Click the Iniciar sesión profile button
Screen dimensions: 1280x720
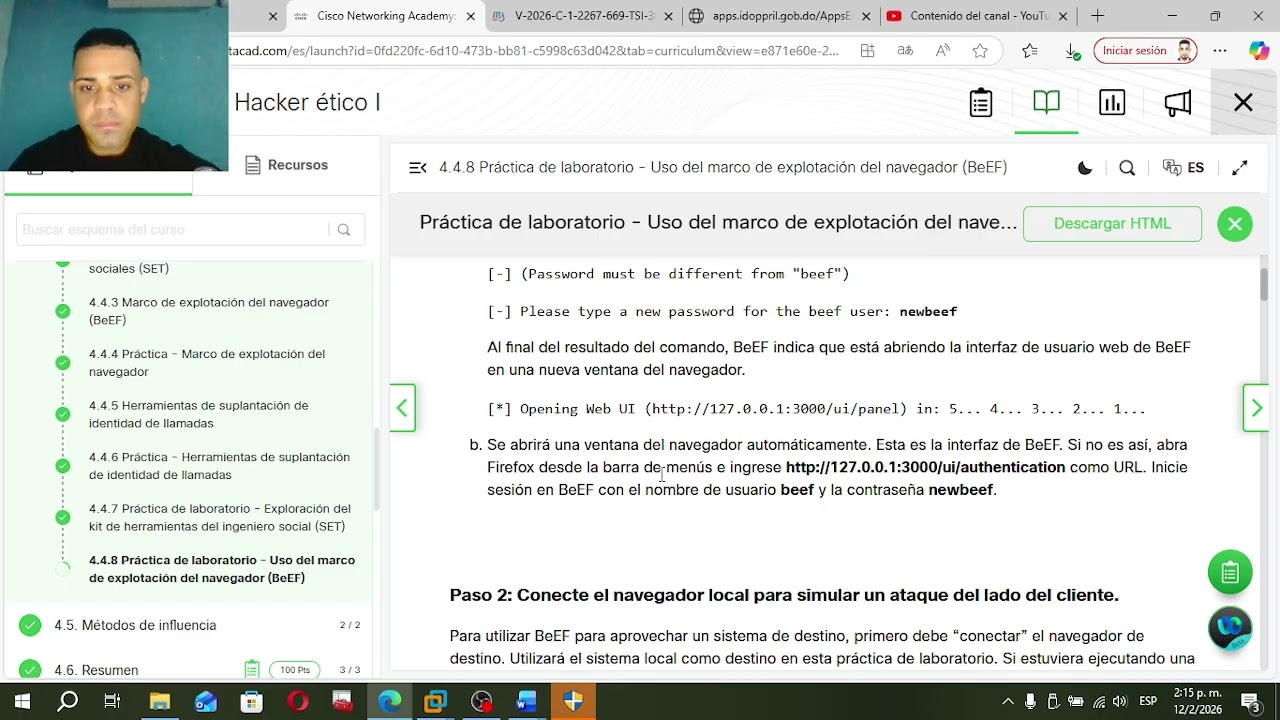coord(1146,51)
